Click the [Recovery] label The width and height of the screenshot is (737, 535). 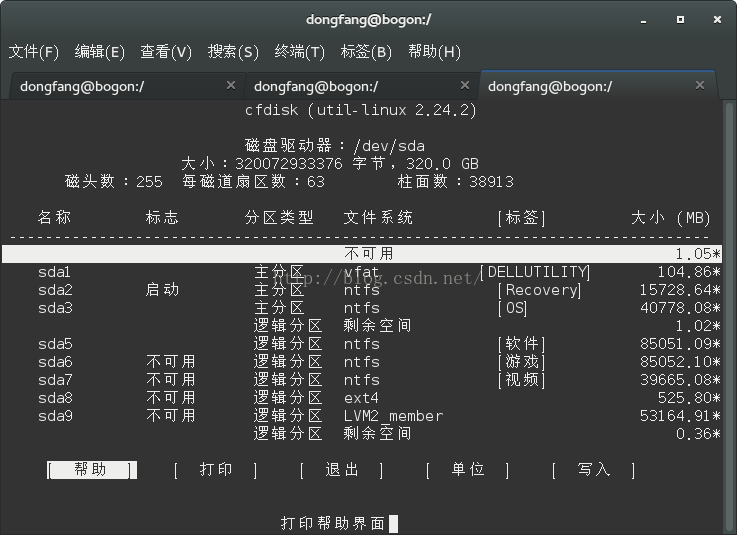540,290
